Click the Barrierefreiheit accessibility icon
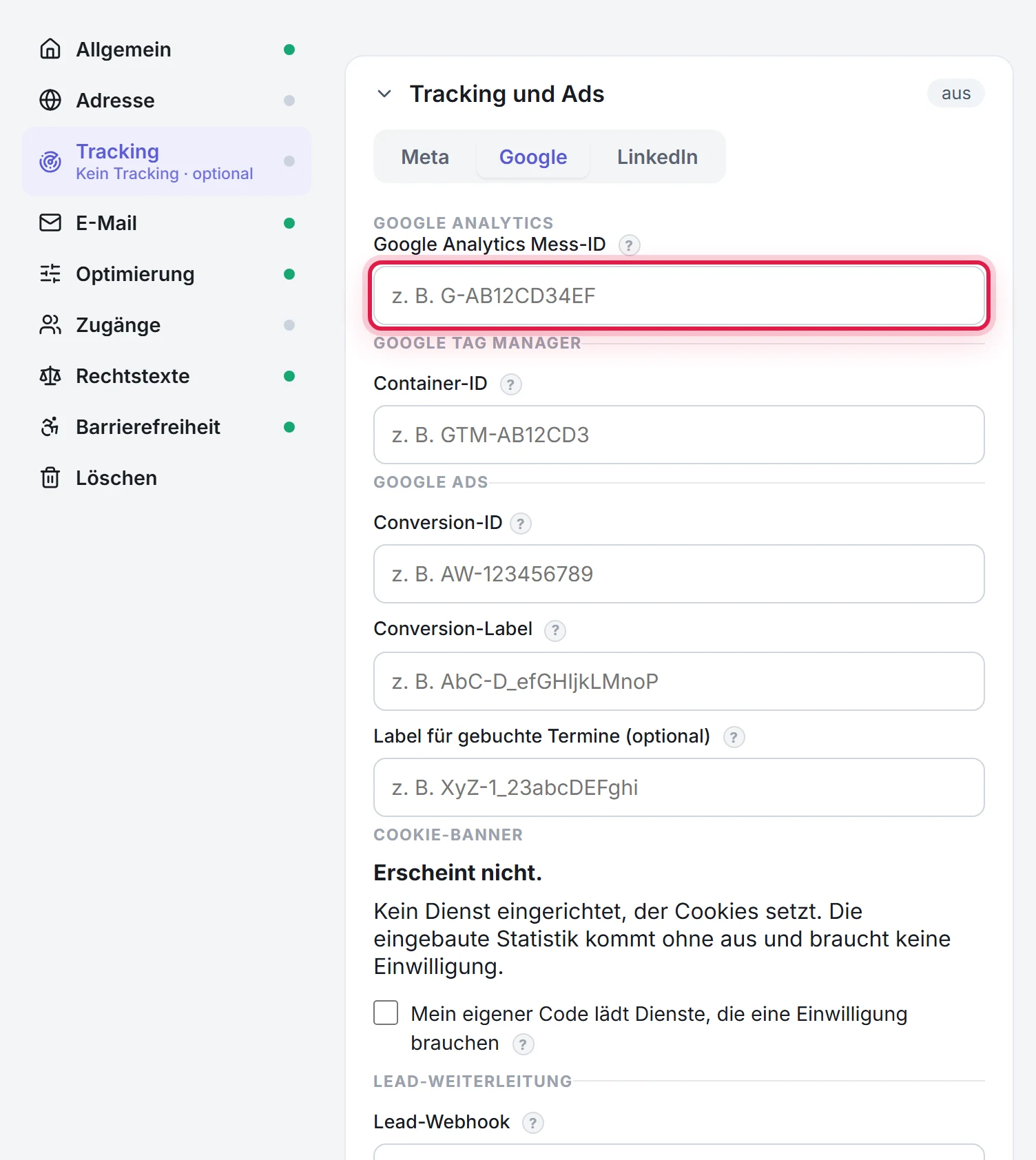Screen dimensions: 1036x1160 pos(50,426)
